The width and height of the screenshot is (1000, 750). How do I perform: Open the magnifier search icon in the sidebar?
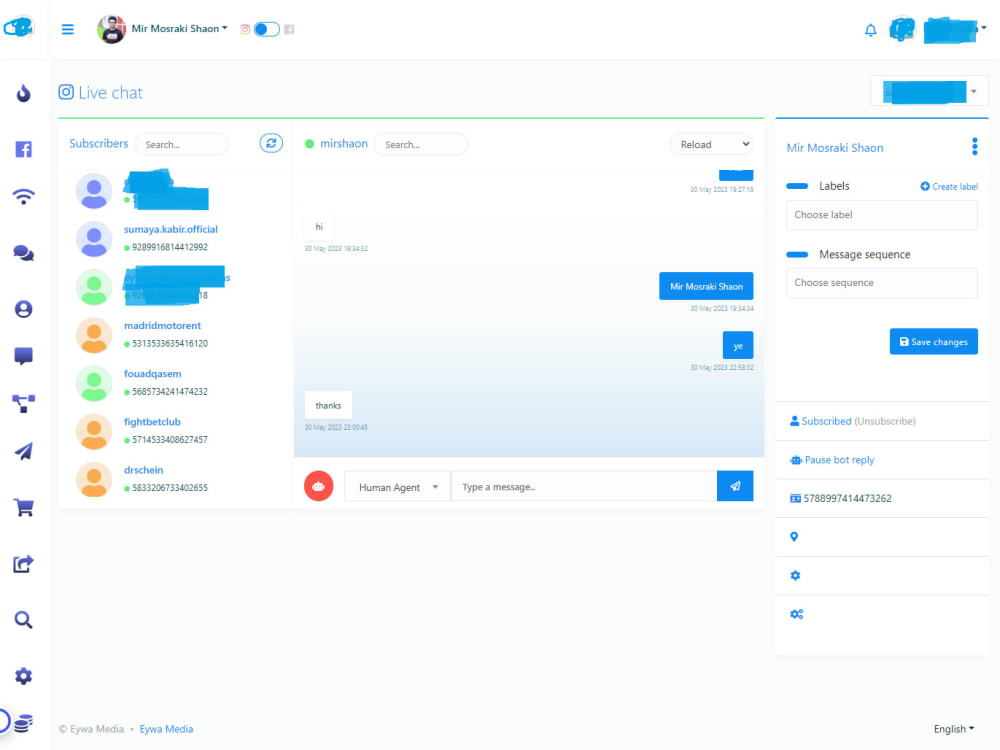[24, 620]
